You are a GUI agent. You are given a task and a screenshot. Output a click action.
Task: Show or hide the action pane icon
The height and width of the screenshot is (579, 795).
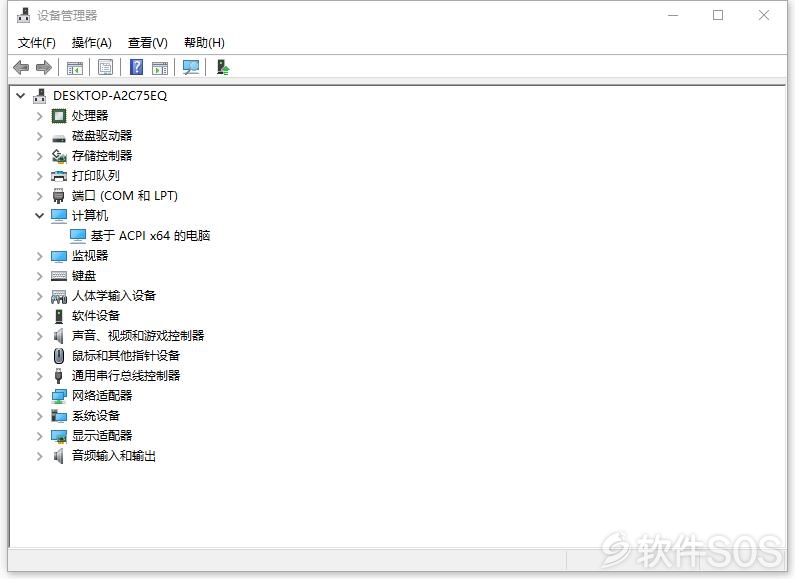click(x=160, y=67)
